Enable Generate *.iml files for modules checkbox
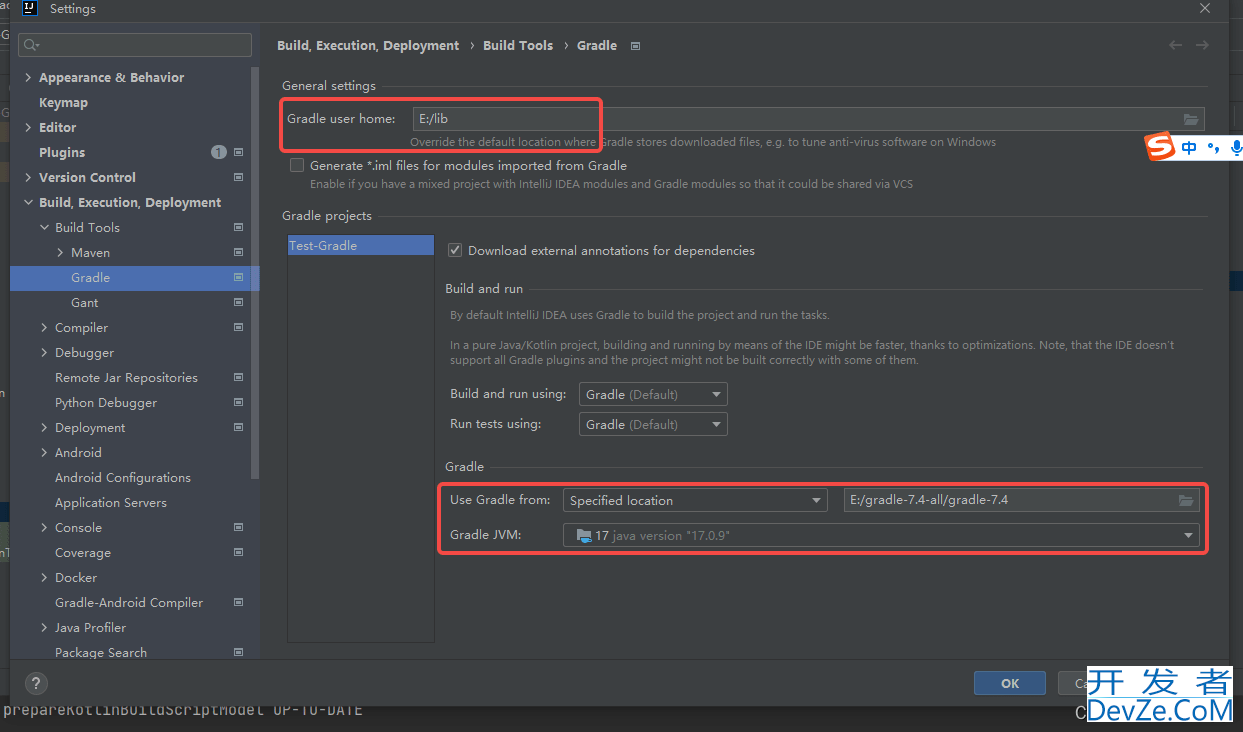Image resolution: width=1243 pixels, height=732 pixels. tap(297, 165)
